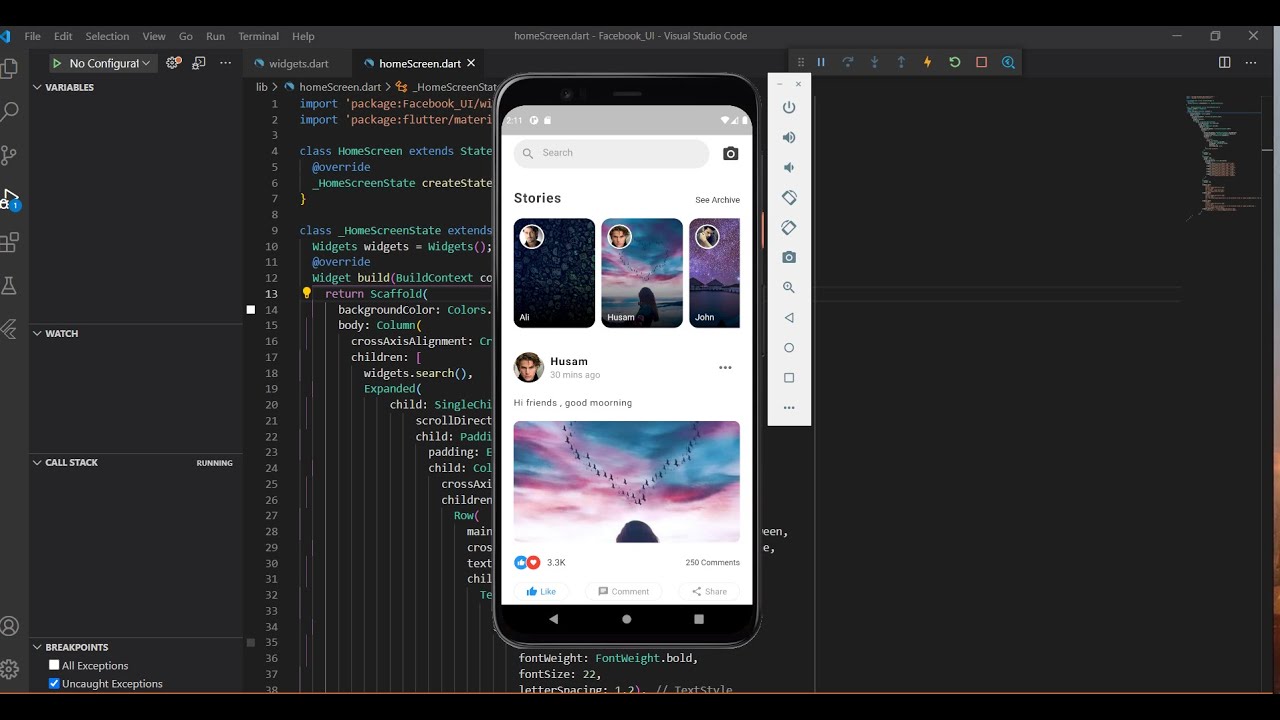Tap the Comment button on Husam's post
Image resolution: width=1280 pixels, height=720 pixels.
[623, 591]
